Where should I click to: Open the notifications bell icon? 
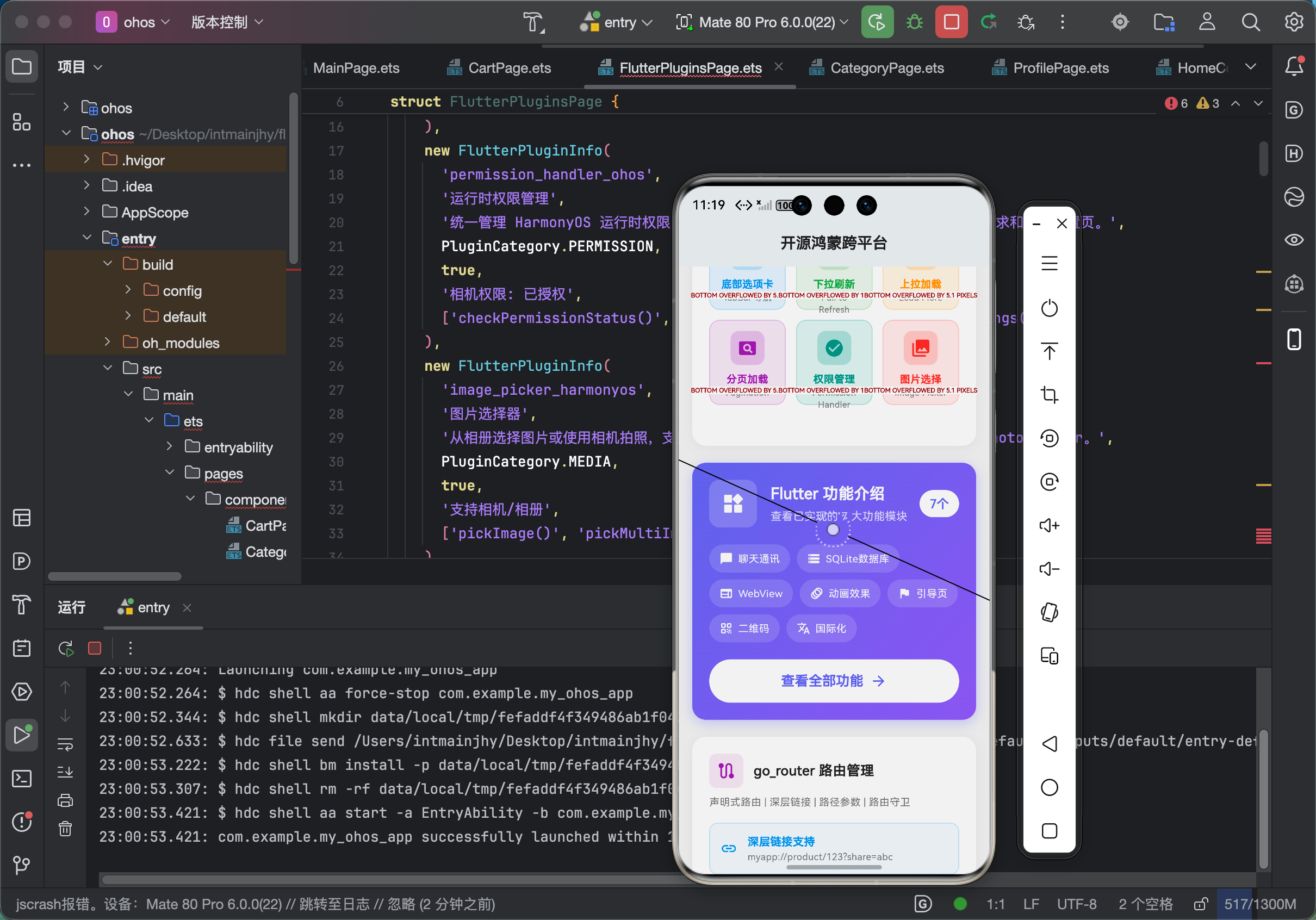click(x=1294, y=66)
